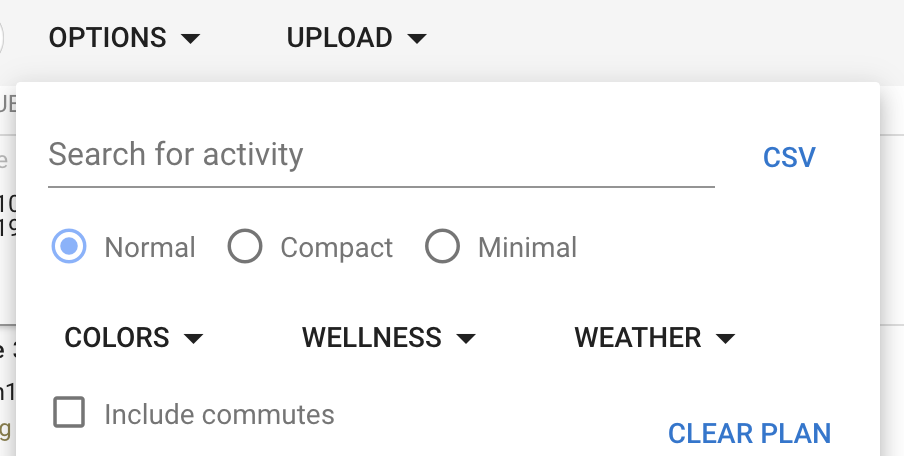Click the Minimal label text
The image size is (904, 456).
click(527, 248)
